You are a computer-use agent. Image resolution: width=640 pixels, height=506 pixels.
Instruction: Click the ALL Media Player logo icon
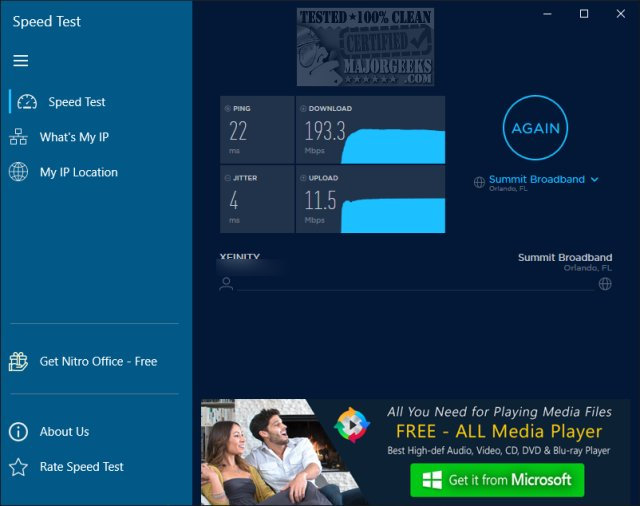tap(352, 425)
